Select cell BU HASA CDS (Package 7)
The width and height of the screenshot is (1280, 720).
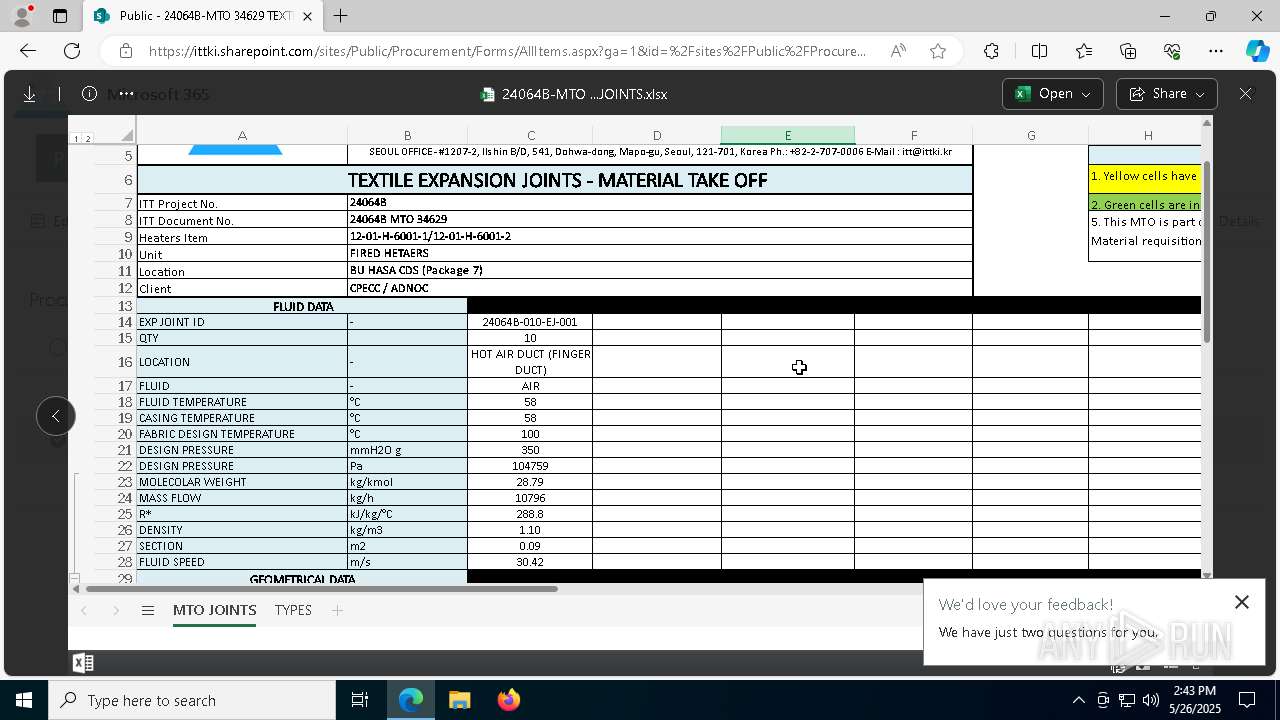[660, 271]
